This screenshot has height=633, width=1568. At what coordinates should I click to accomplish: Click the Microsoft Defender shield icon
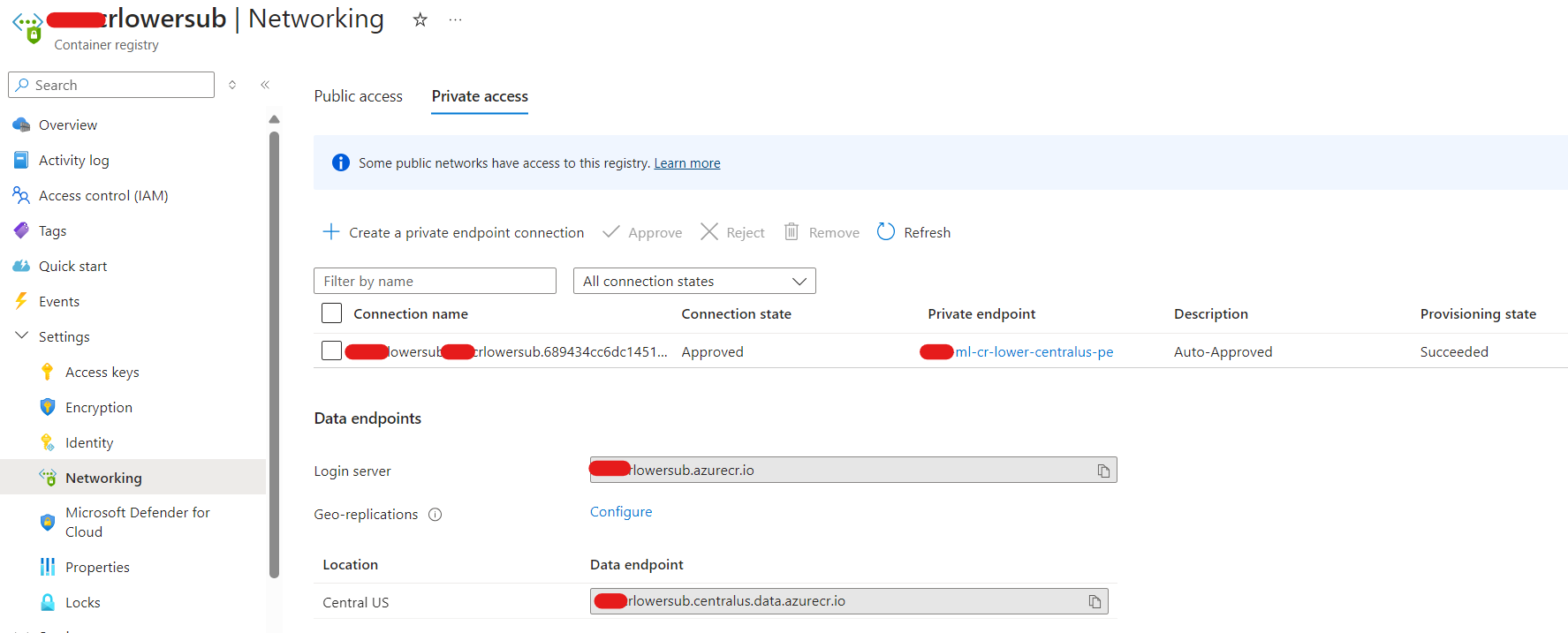[48, 522]
